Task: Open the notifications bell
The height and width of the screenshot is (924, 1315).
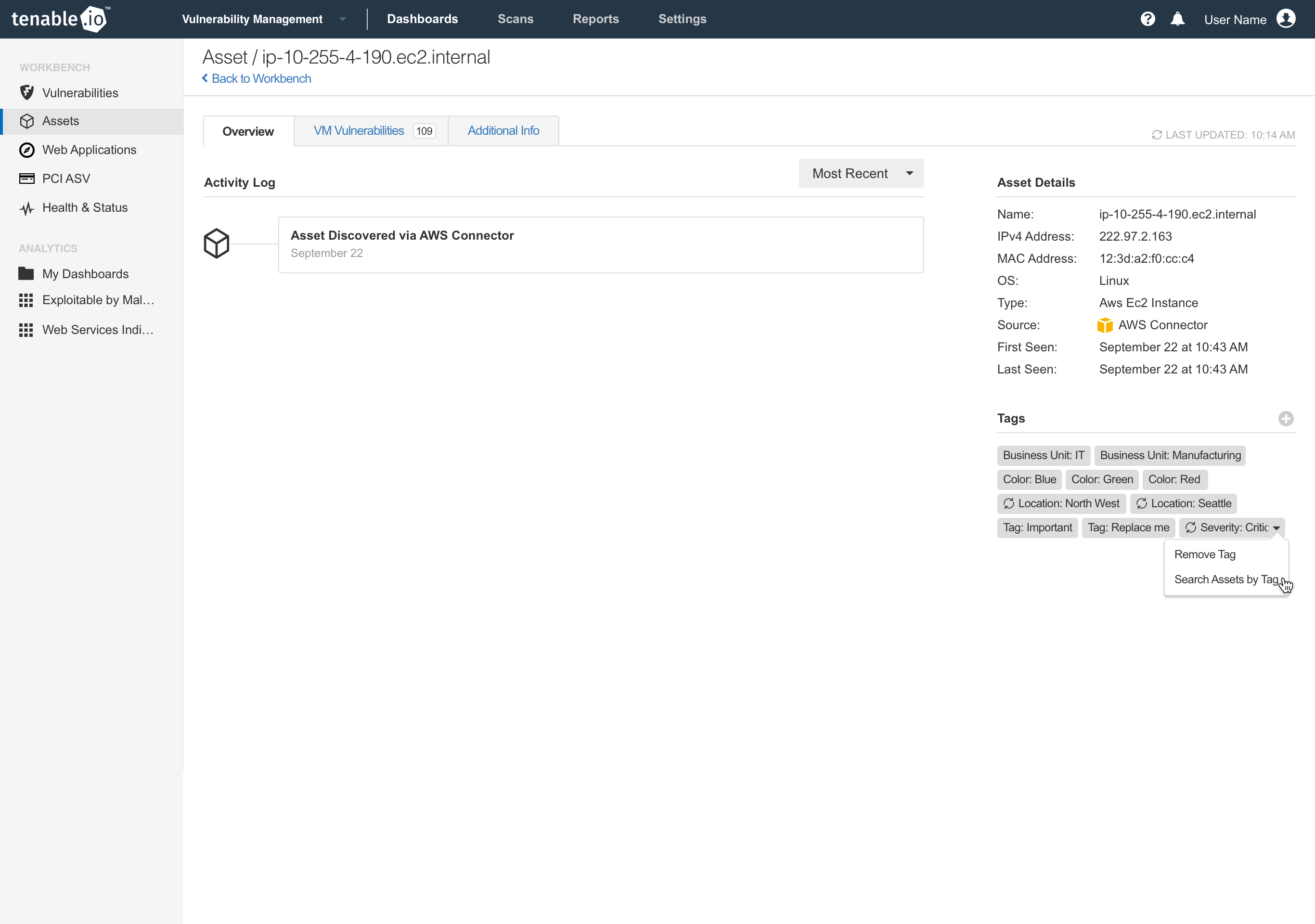Action: tap(1177, 19)
